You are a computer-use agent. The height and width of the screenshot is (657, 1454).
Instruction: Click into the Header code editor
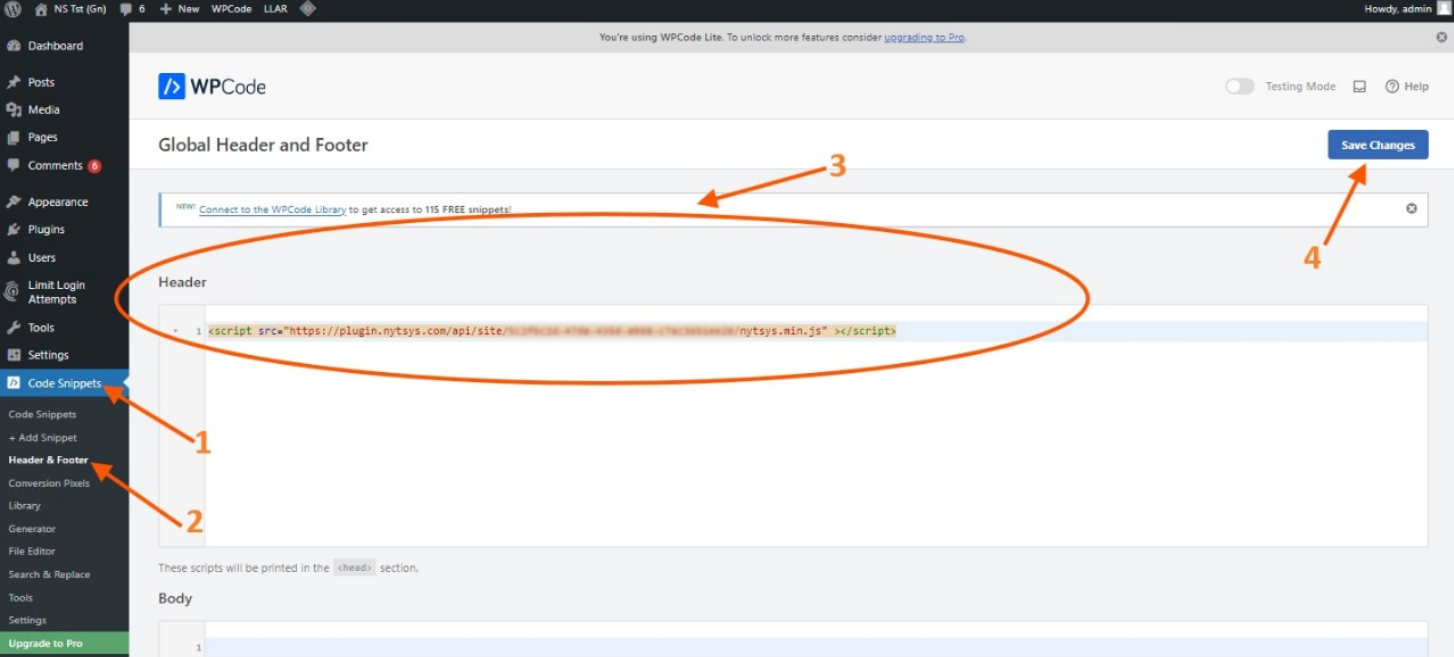[x=793, y=426]
